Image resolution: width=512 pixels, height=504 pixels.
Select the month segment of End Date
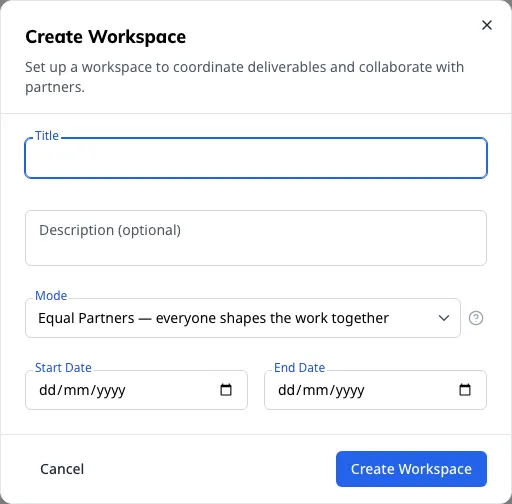click(x=317, y=390)
